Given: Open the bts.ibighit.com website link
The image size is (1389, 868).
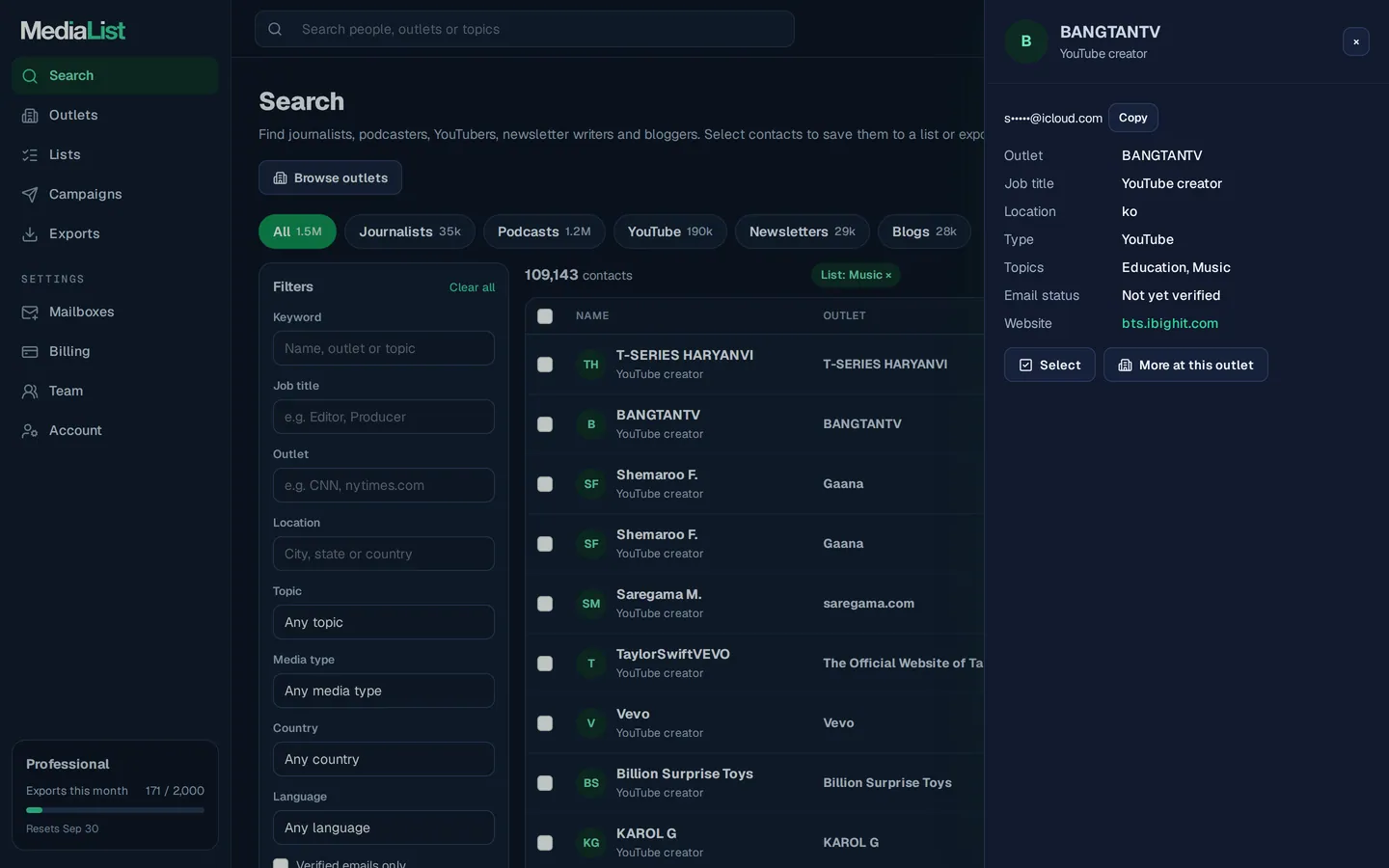Looking at the screenshot, I should click(x=1170, y=323).
